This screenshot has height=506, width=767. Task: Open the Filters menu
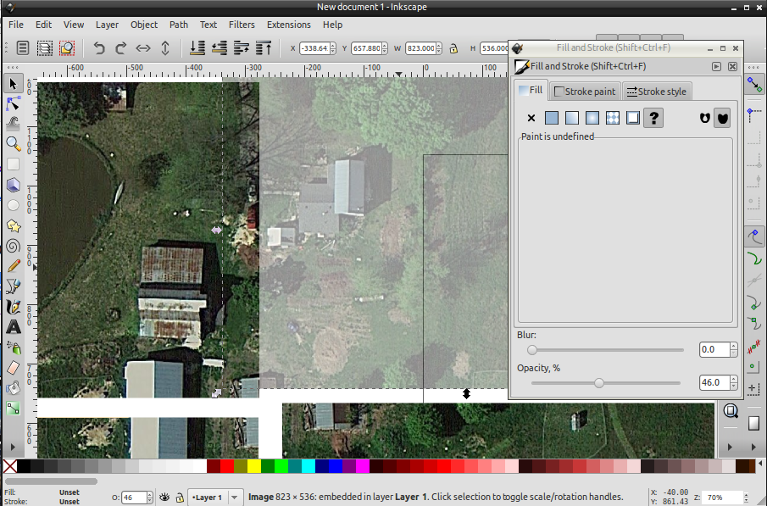pos(242,24)
